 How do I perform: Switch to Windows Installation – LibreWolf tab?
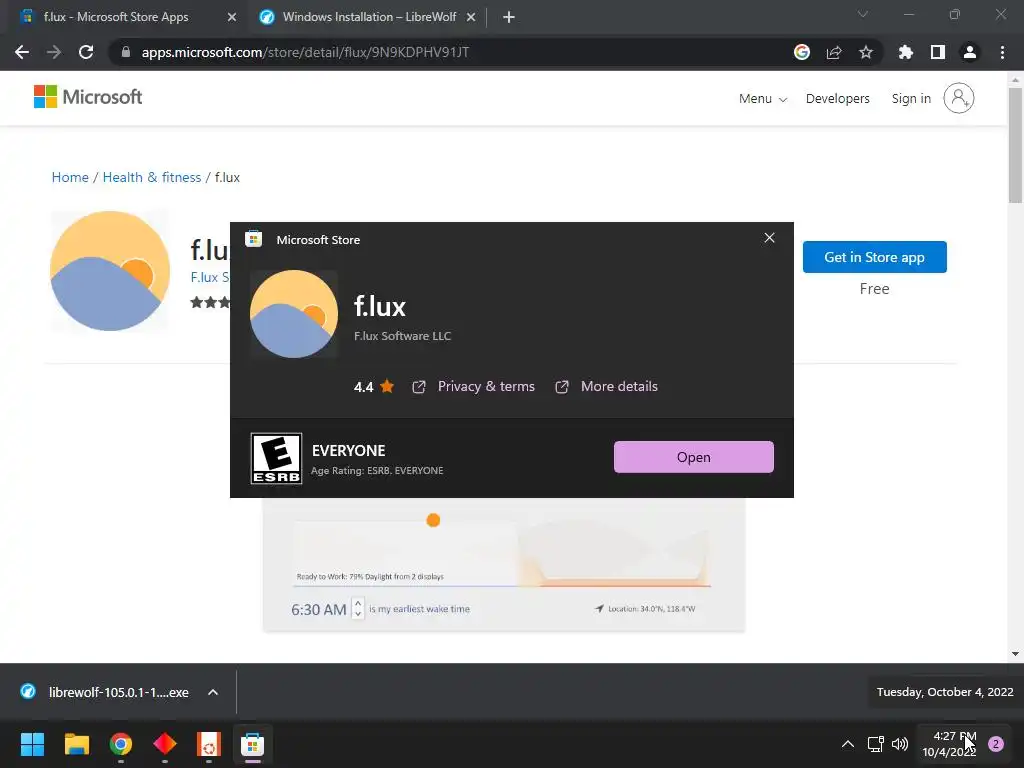click(369, 17)
